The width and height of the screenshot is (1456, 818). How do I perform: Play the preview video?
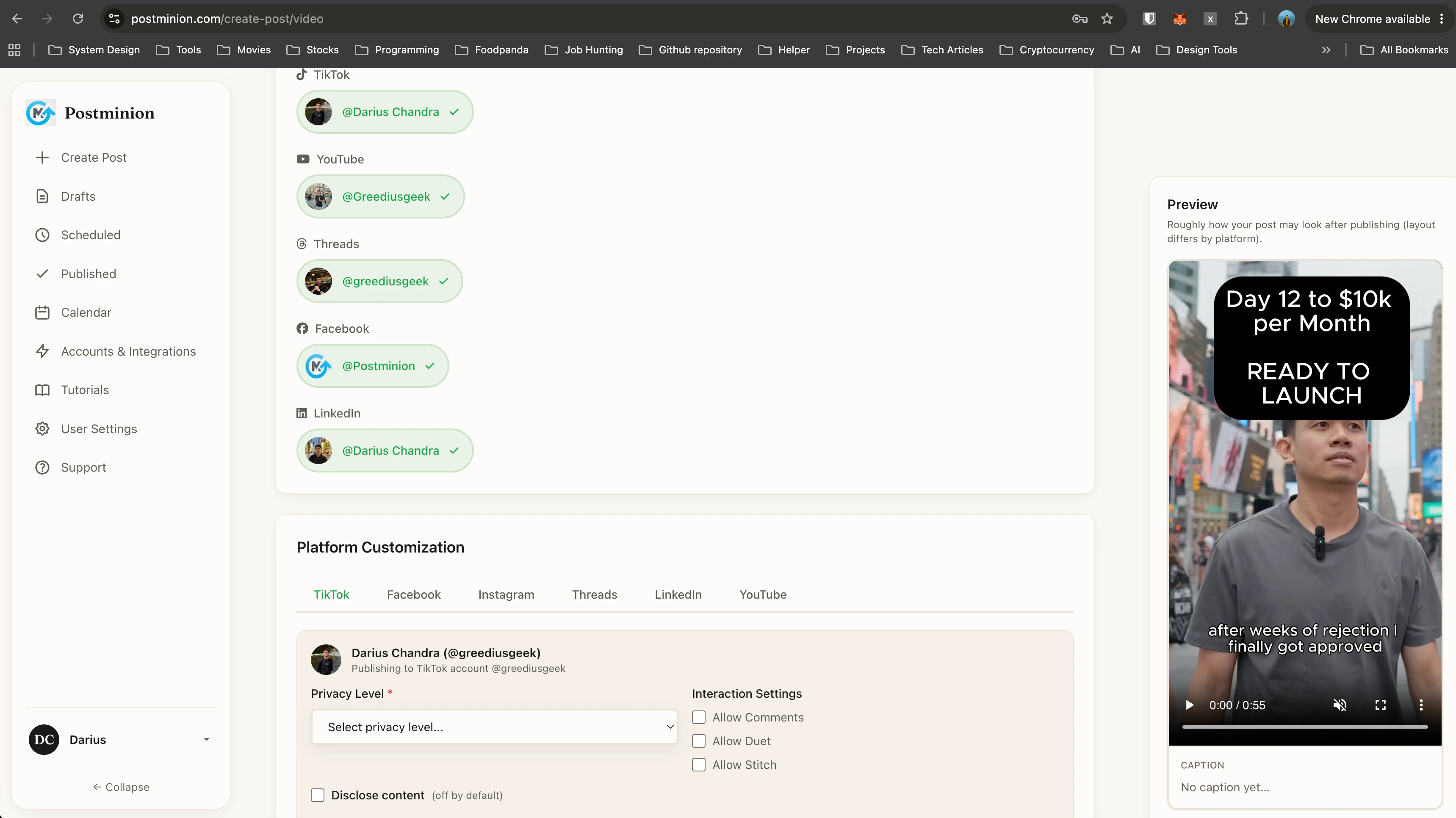tap(1189, 705)
